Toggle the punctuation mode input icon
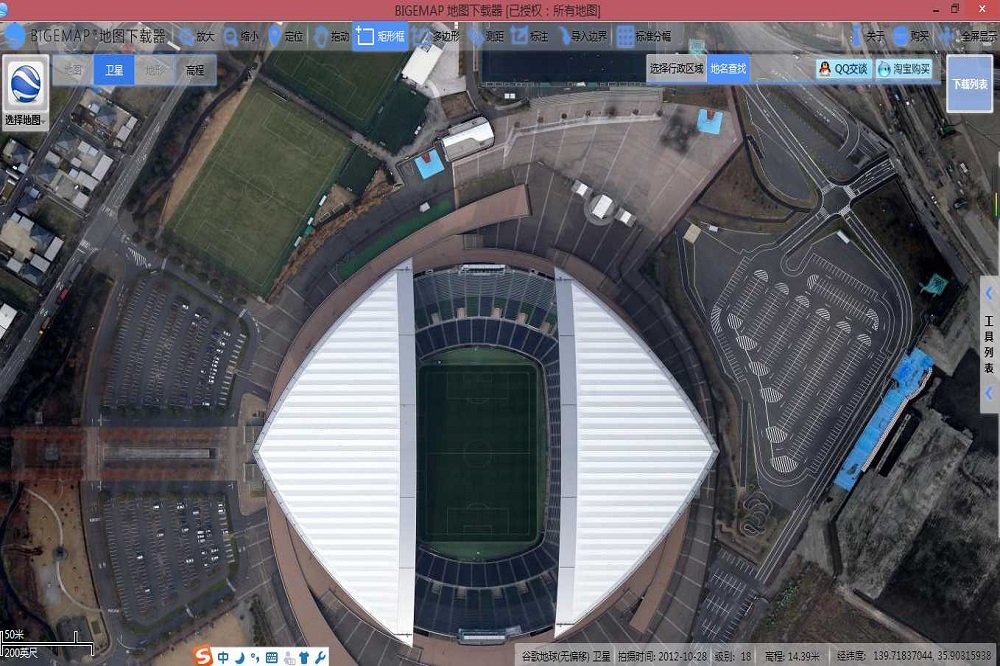 tap(255, 657)
